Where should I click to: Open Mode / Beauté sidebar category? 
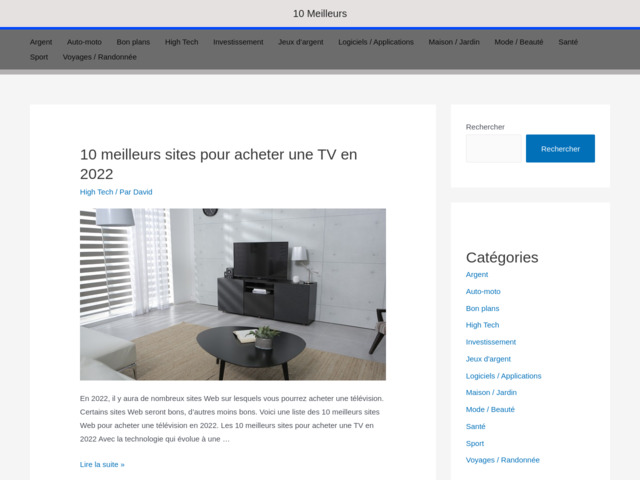[490, 409]
